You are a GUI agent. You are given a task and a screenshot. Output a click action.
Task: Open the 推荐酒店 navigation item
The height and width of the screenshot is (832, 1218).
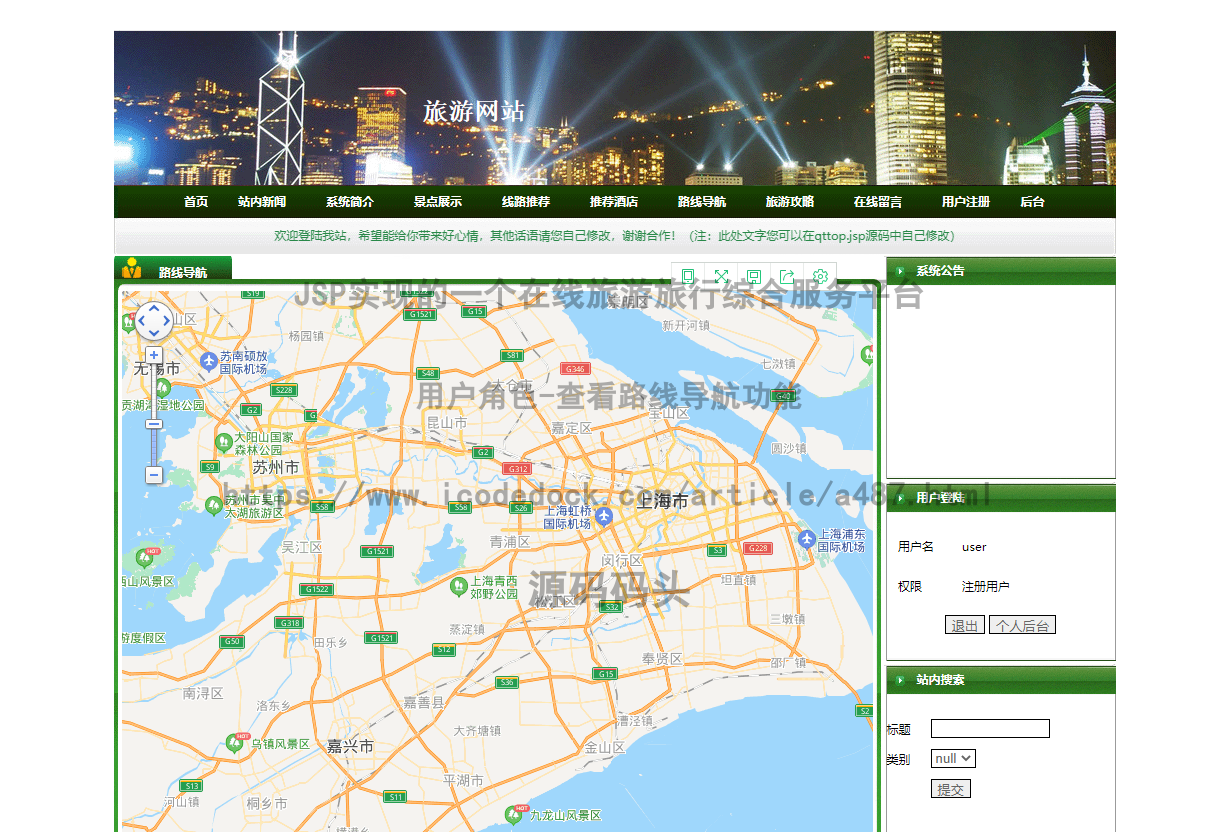[611, 201]
